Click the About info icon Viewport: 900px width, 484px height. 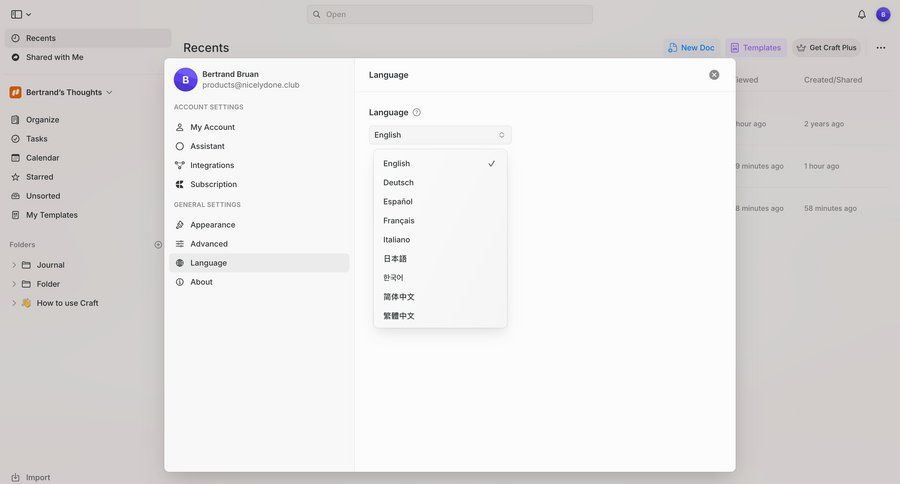pyautogui.click(x=180, y=282)
